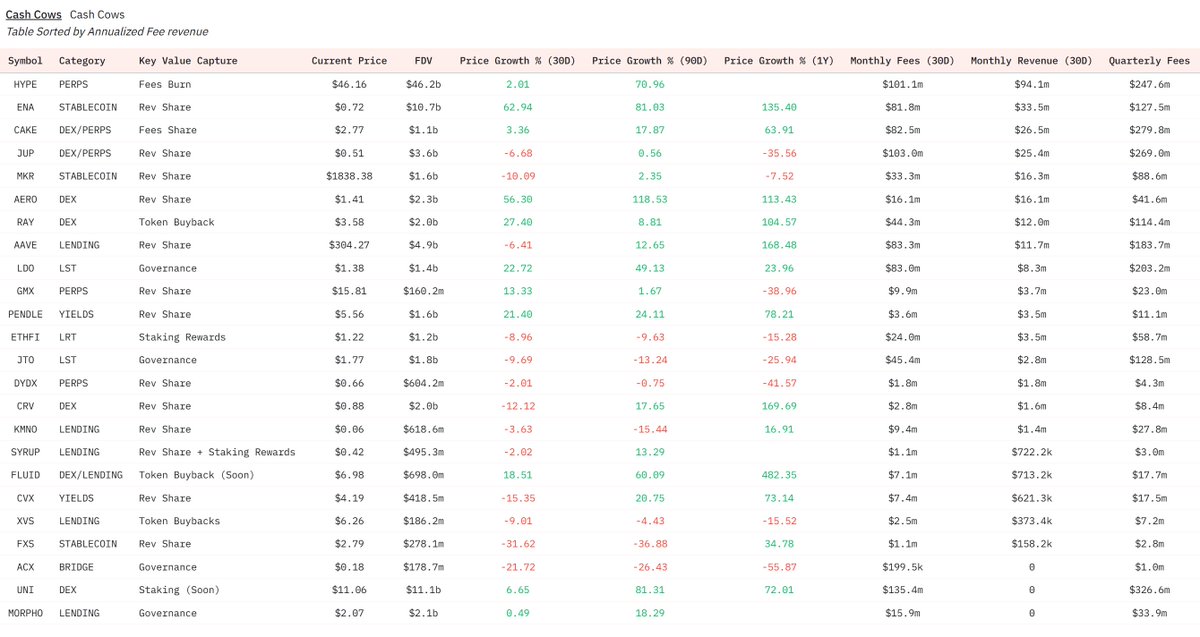Screen dimensions: 1200x637
Task: Select the underlined Cash Cows tab
Action: click(x=32, y=14)
